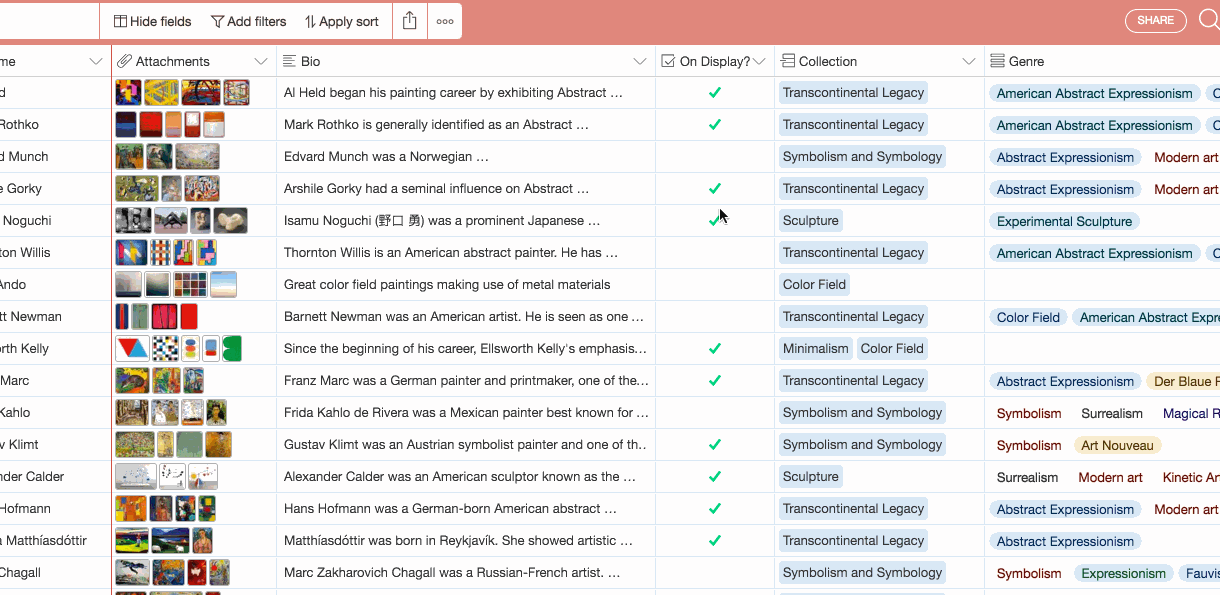
Task: Open first attachment thumbnail in Barnett Newman row
Action: tap(122, 317)
